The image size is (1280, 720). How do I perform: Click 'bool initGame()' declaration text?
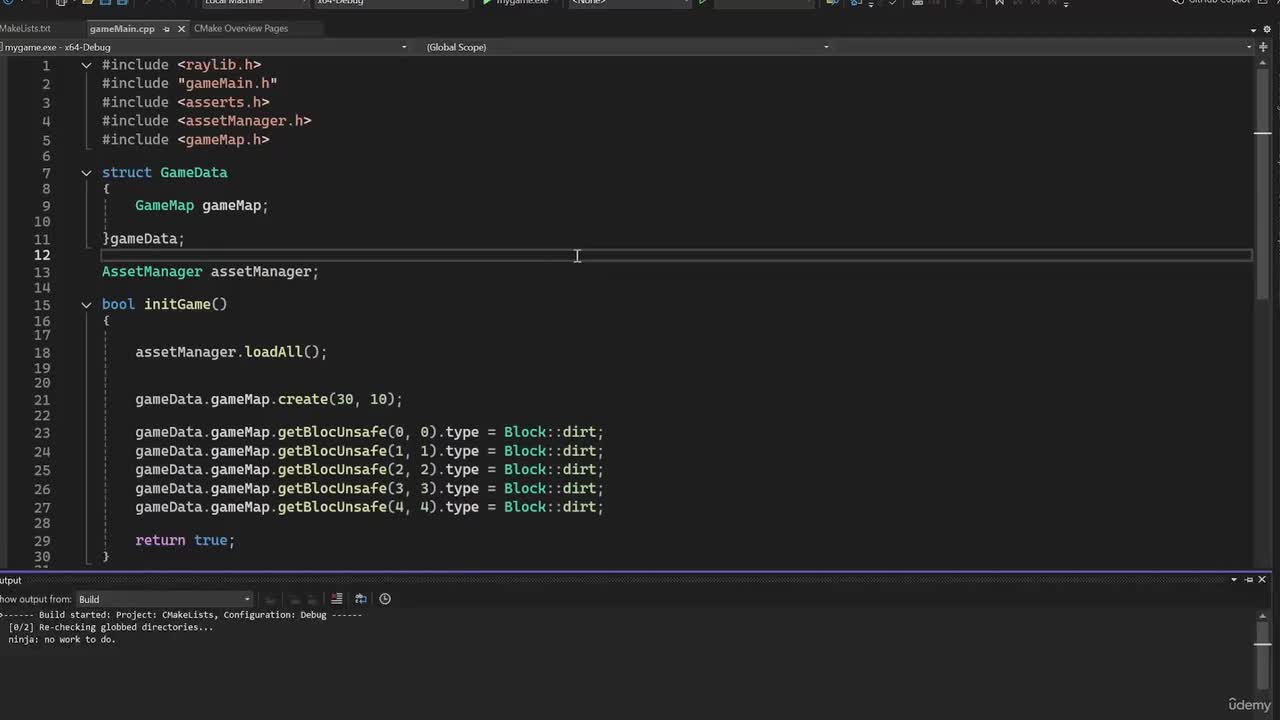click(x=164, y=305)
